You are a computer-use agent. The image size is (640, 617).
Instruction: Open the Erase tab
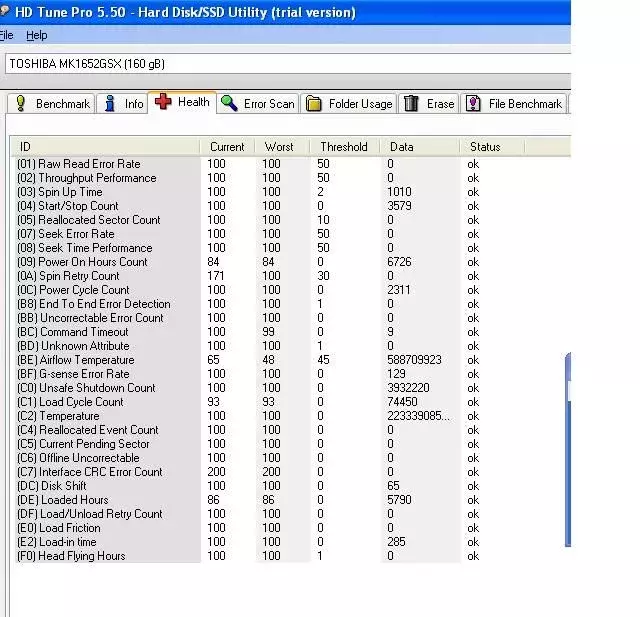pos(429,104)
